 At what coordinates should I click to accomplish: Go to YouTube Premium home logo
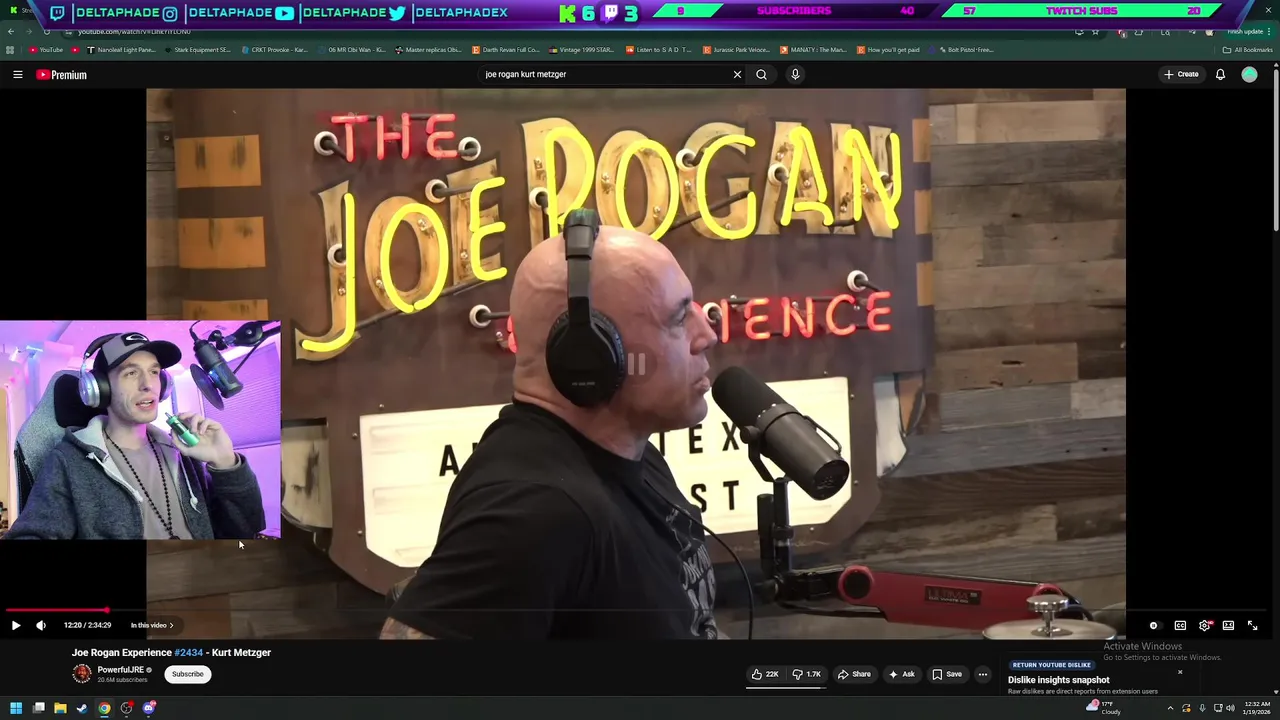pos(62,74)
